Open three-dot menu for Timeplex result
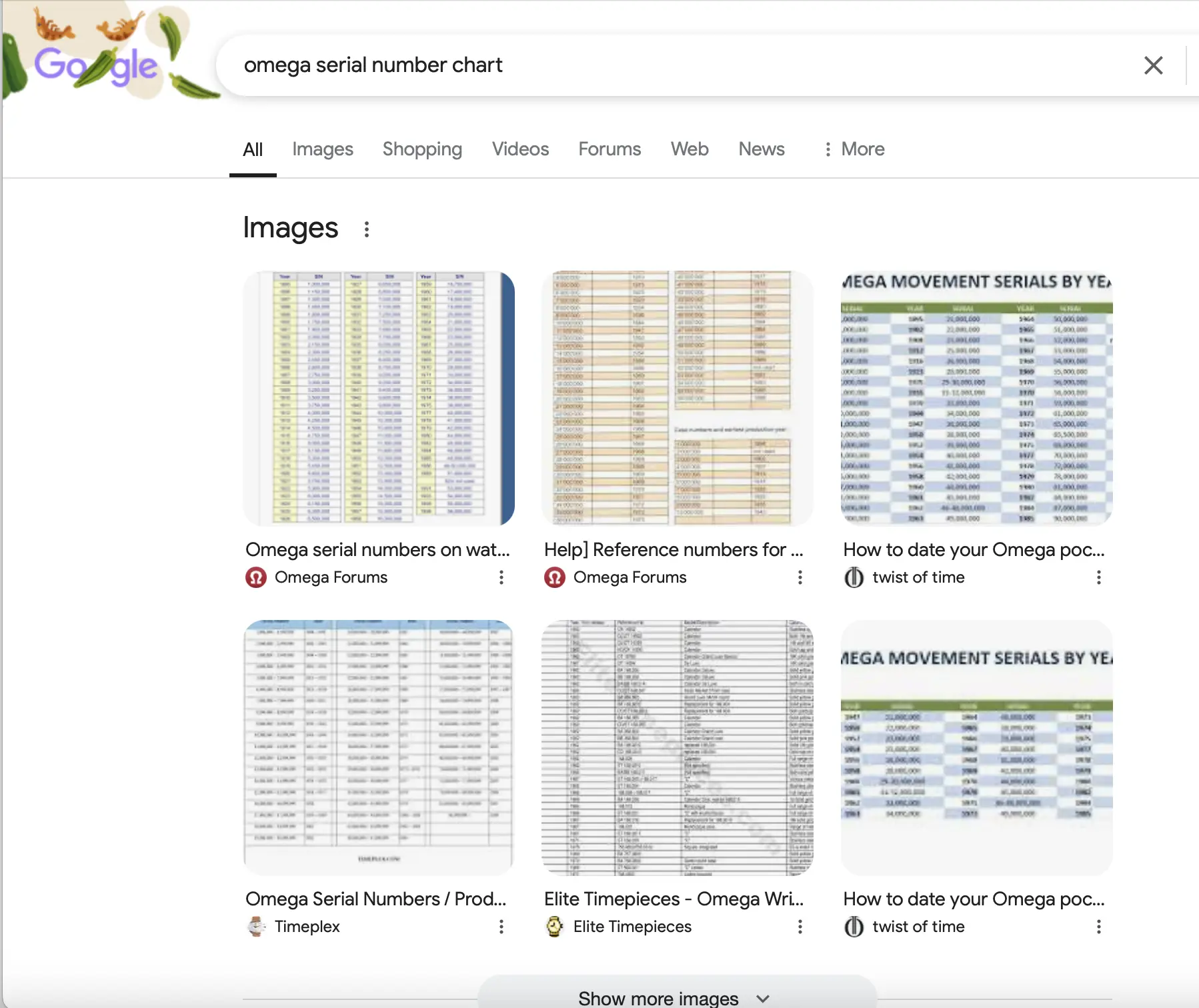This screenshot has width=1199, height=1008. point(501,927)
